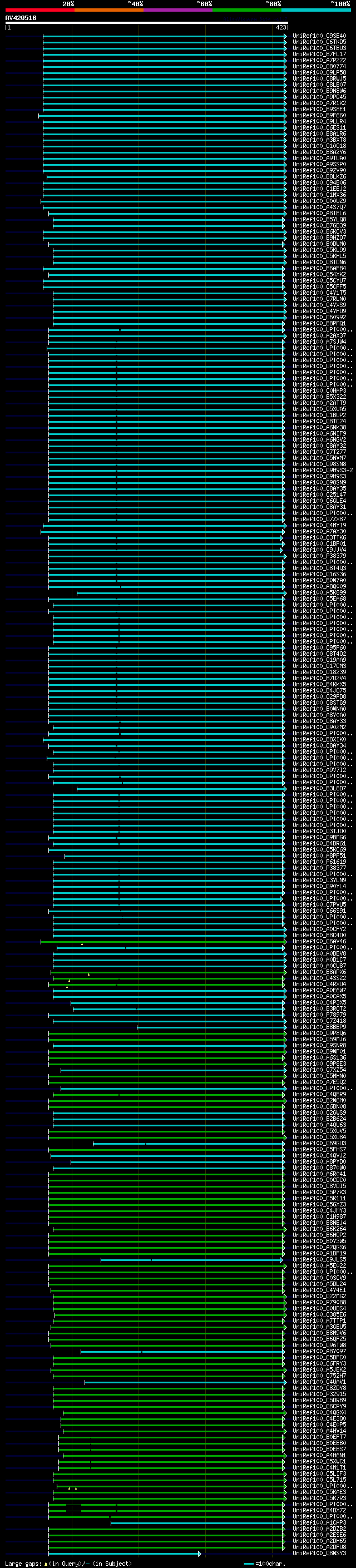The height and width of the screenshot is (1568, 356).
Task: Select the query name AV420516
Action: (x=21, y=18)
